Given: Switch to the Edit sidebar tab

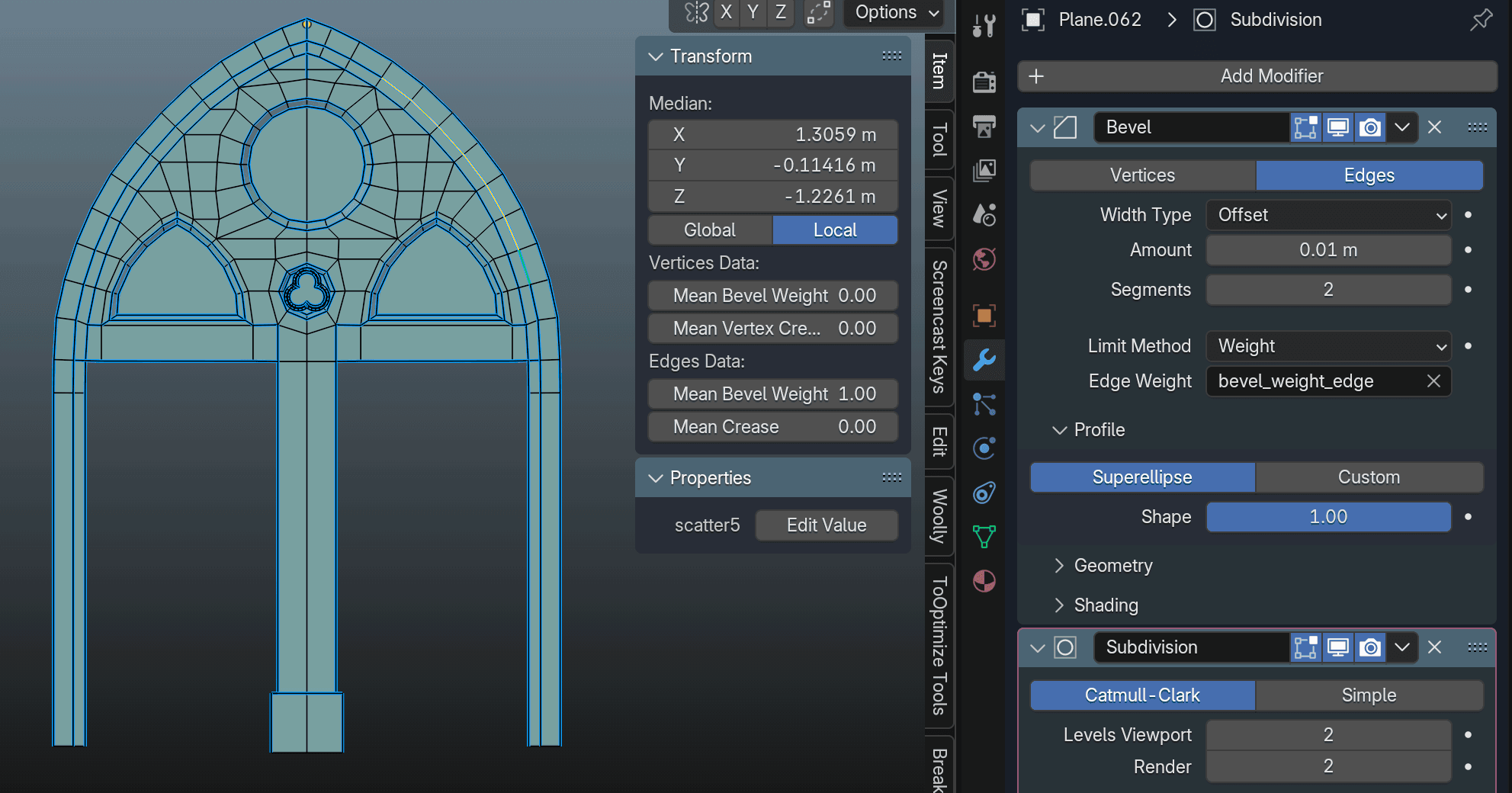Looking at the screenshot, I should coord(939,441).
